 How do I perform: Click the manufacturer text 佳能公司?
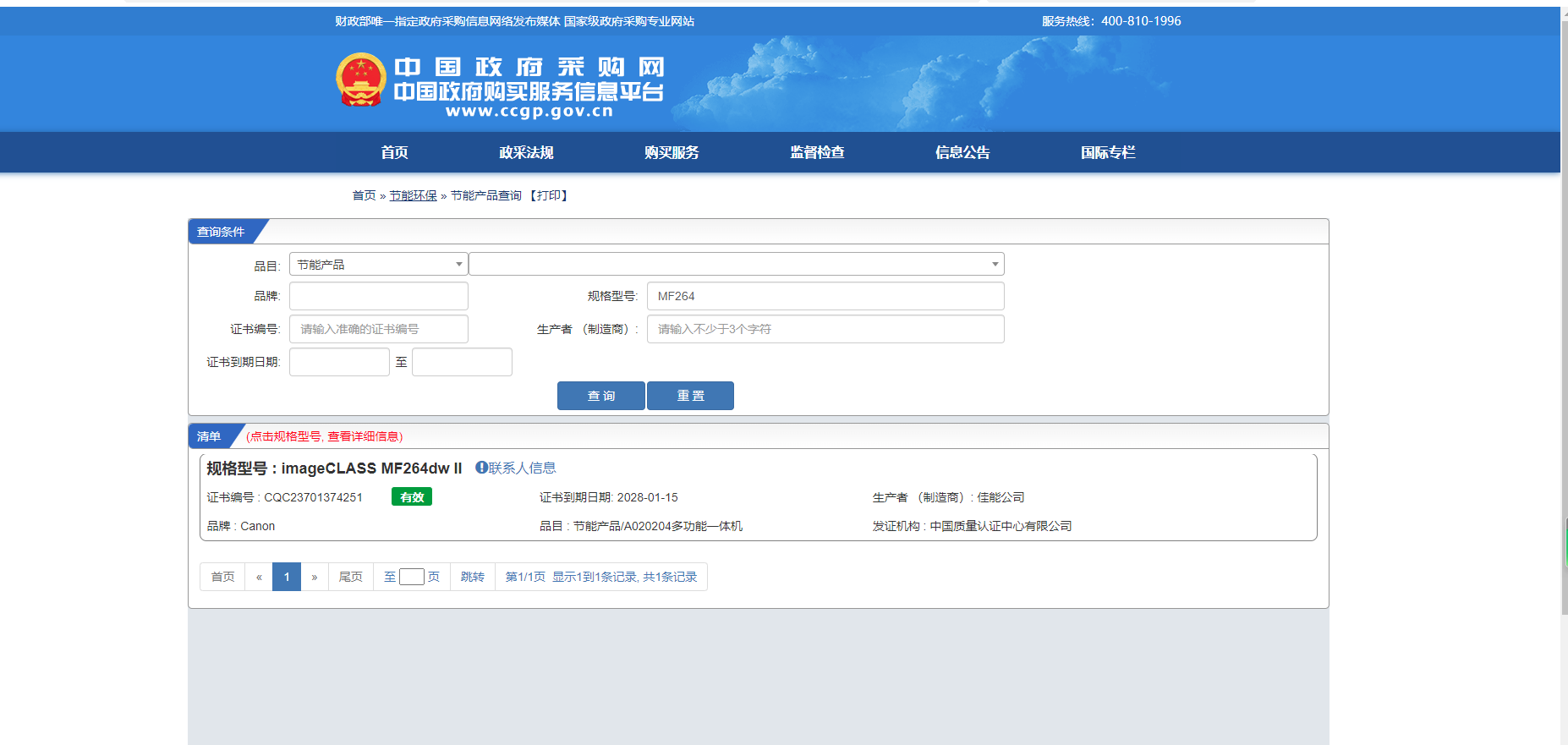(x=1001, y=497)
